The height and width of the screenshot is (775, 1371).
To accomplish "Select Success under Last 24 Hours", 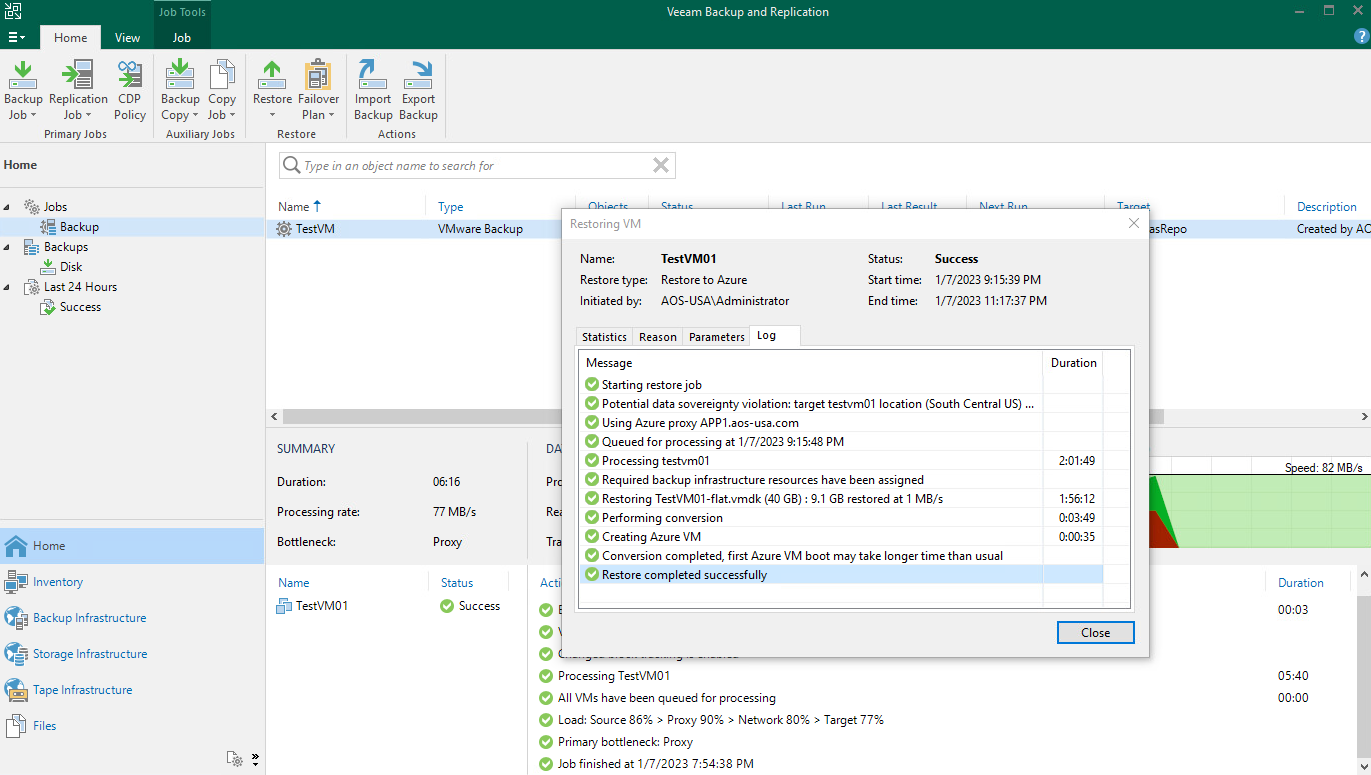I will point(80,307).
